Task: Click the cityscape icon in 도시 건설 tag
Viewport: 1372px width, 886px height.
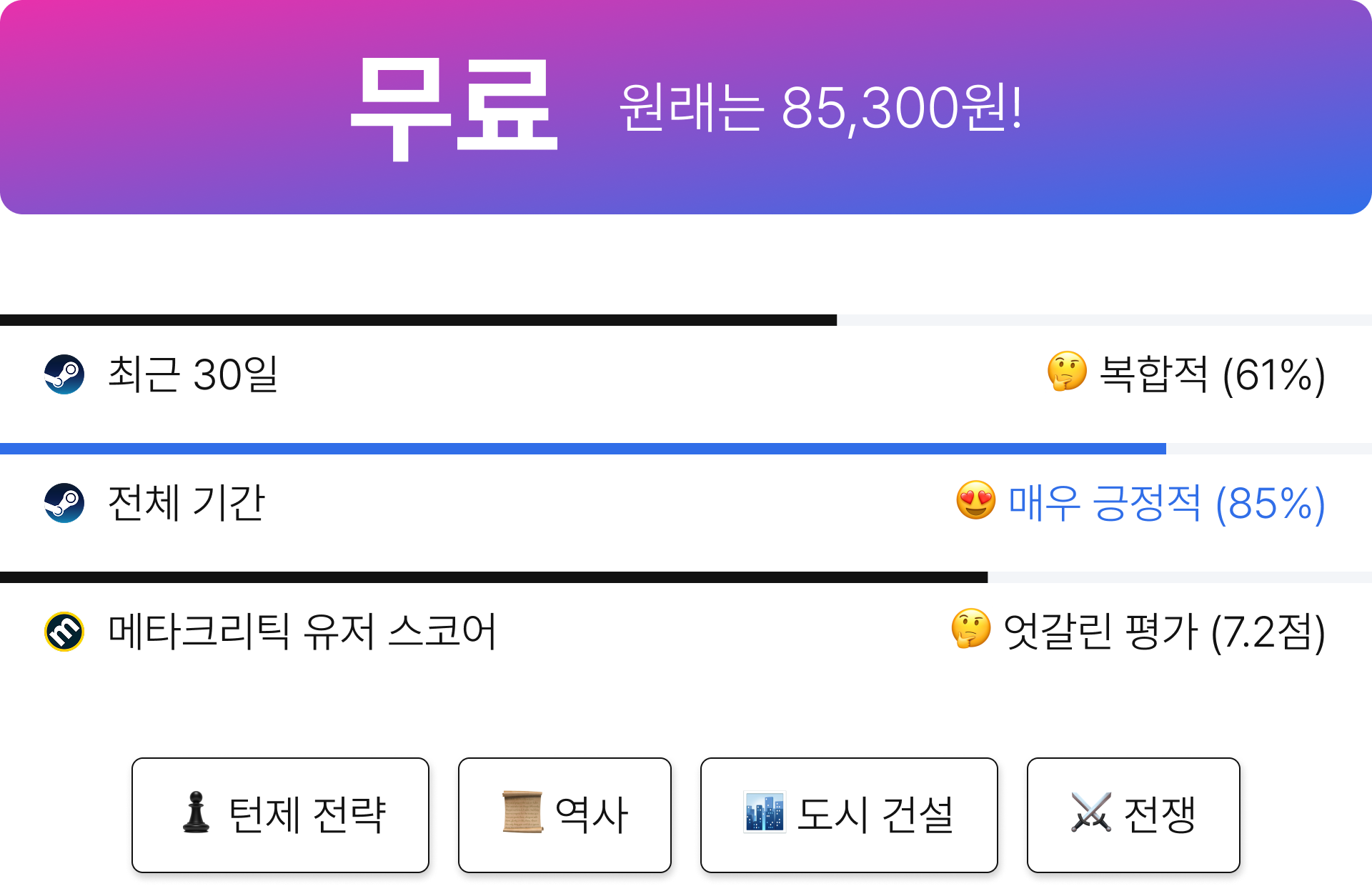Action: (764, 812)
